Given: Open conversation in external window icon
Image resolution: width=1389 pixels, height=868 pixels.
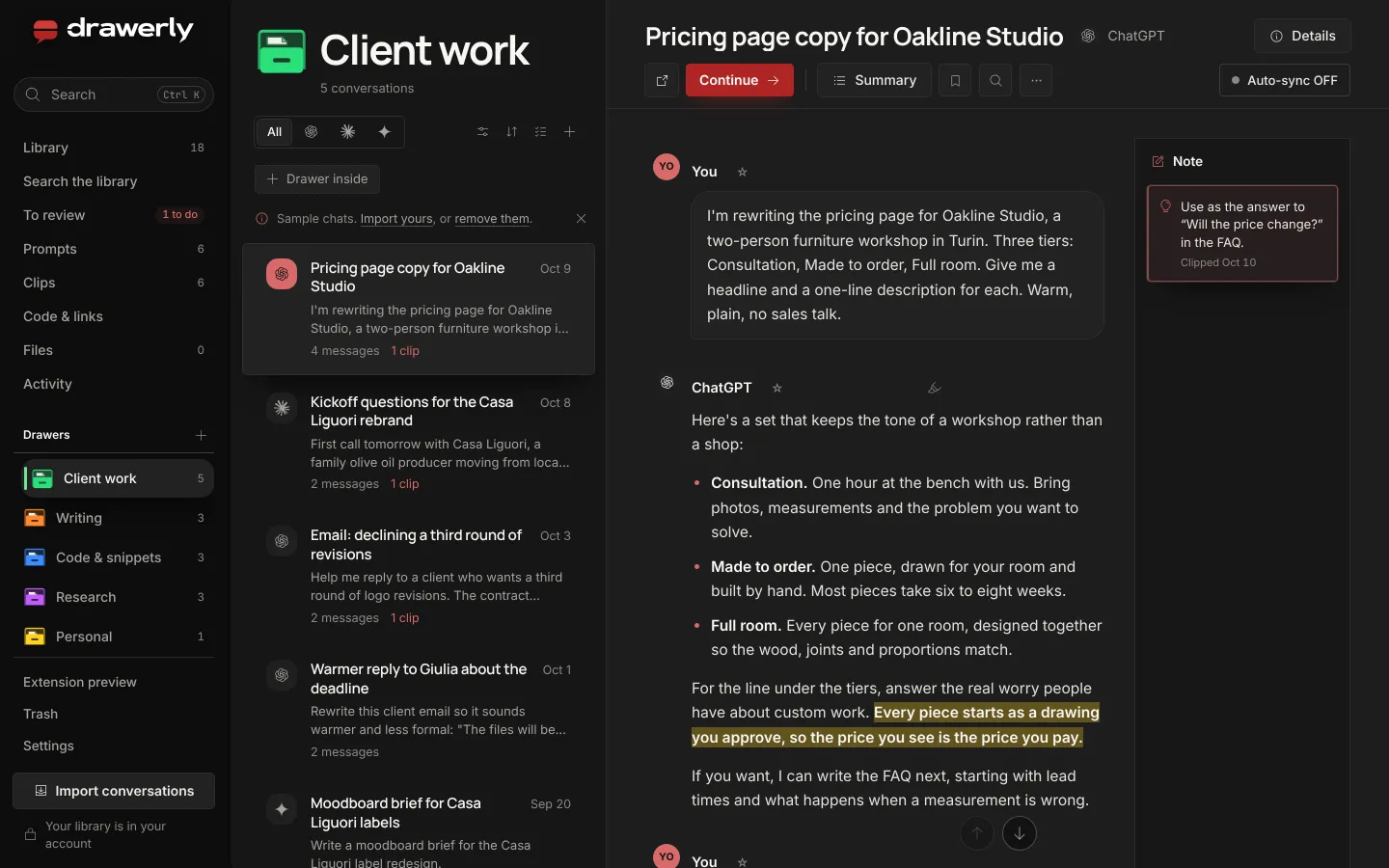Looking at the screenshot, I should [x=662, y=80].
